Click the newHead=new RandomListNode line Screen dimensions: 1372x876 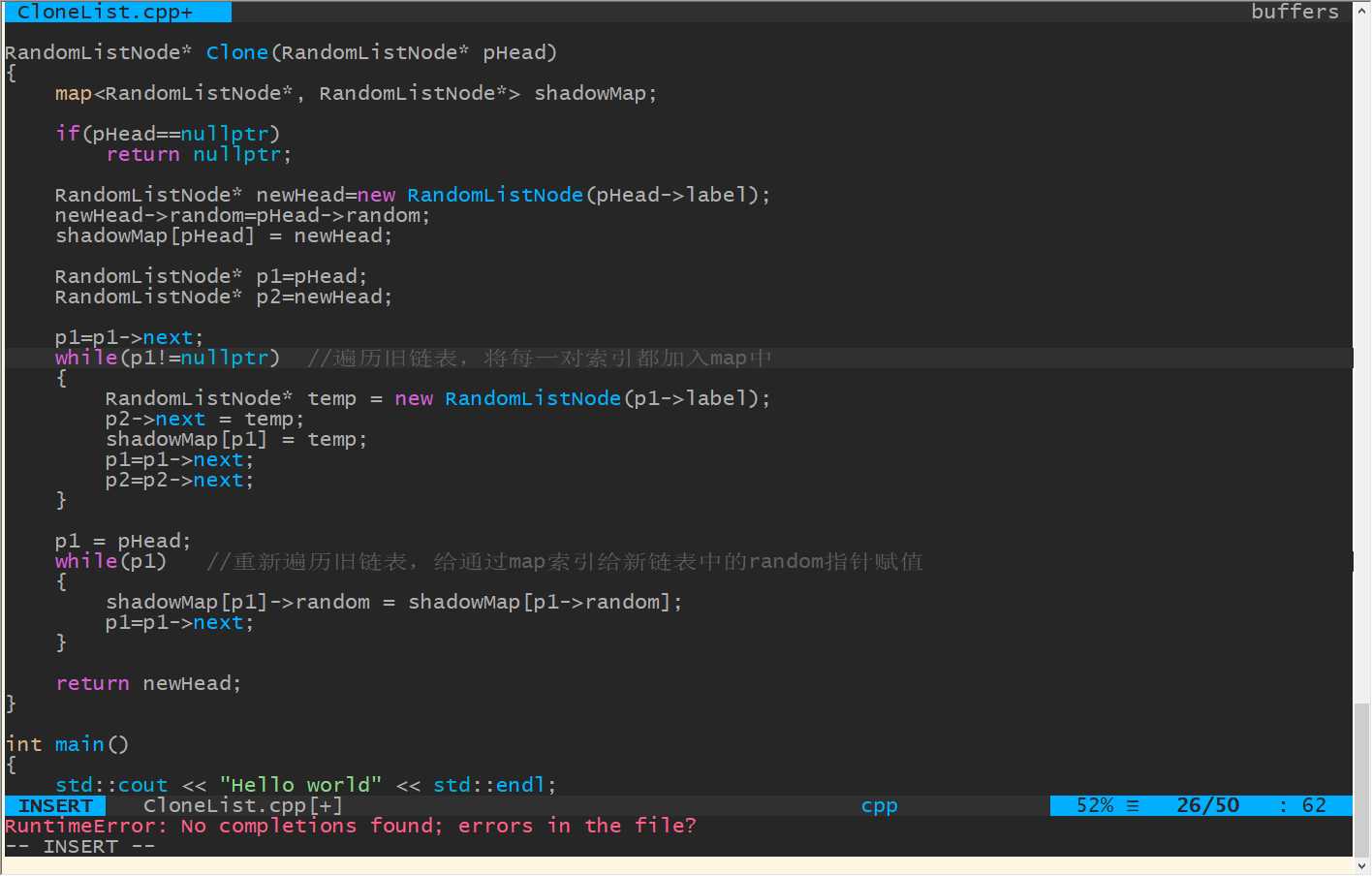point(413,195)
